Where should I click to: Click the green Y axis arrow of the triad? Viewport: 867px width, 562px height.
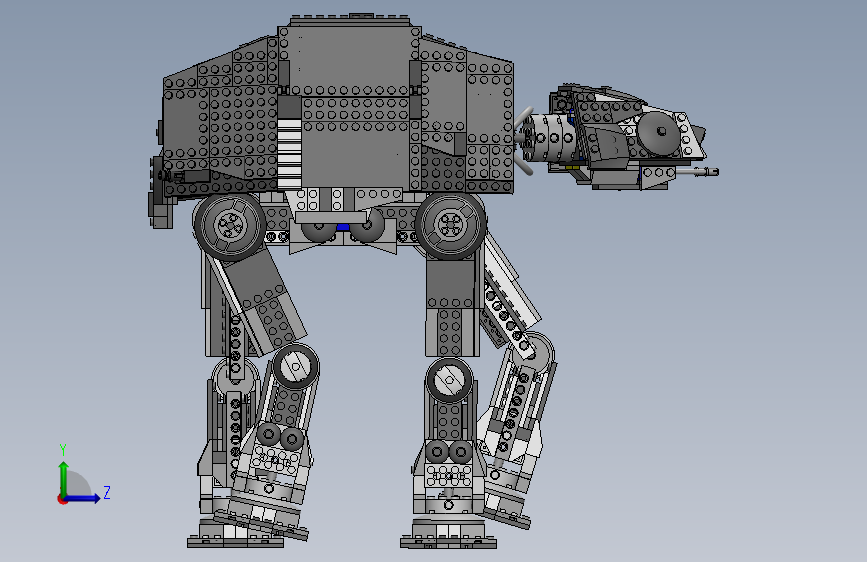pyautogui.click(x=64, y=478)
